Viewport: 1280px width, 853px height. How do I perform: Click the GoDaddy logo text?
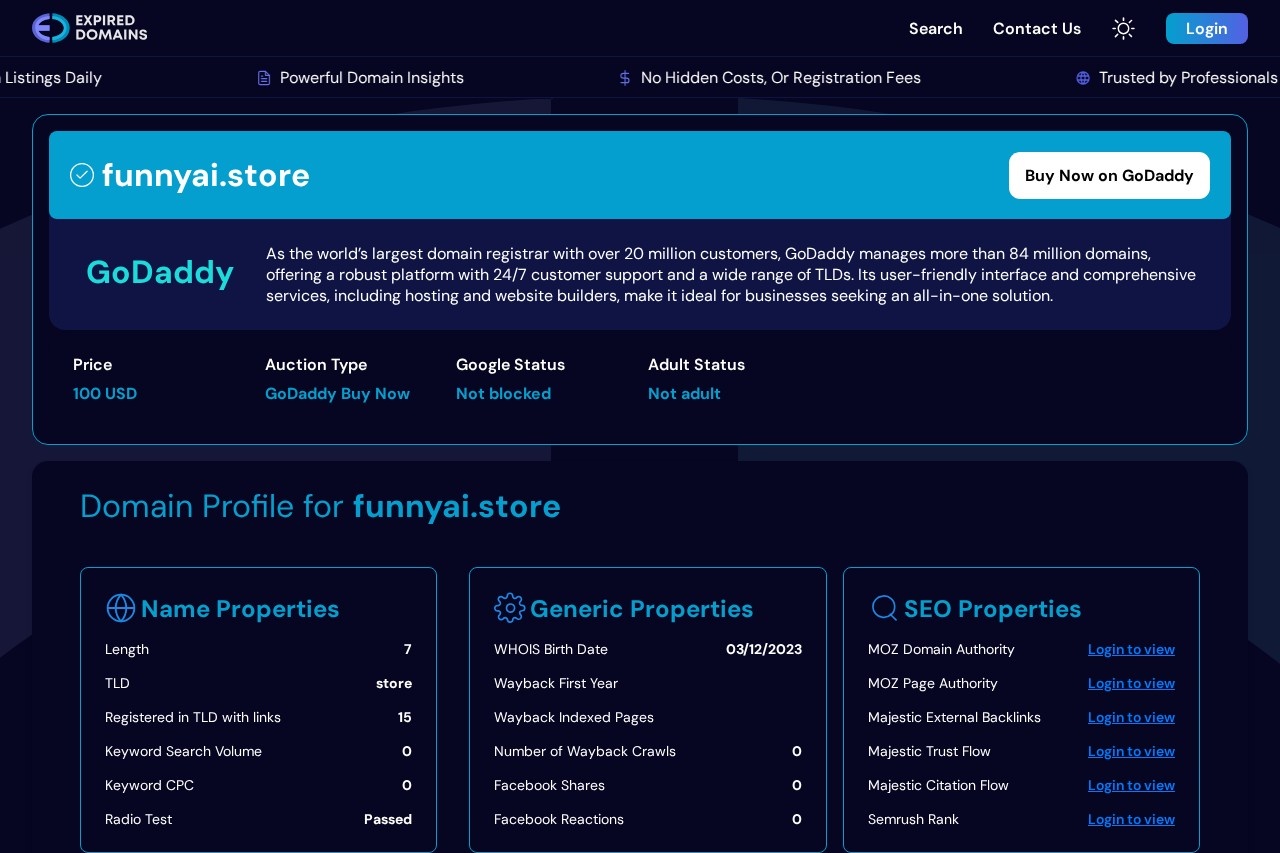click(x=160, y=272)
